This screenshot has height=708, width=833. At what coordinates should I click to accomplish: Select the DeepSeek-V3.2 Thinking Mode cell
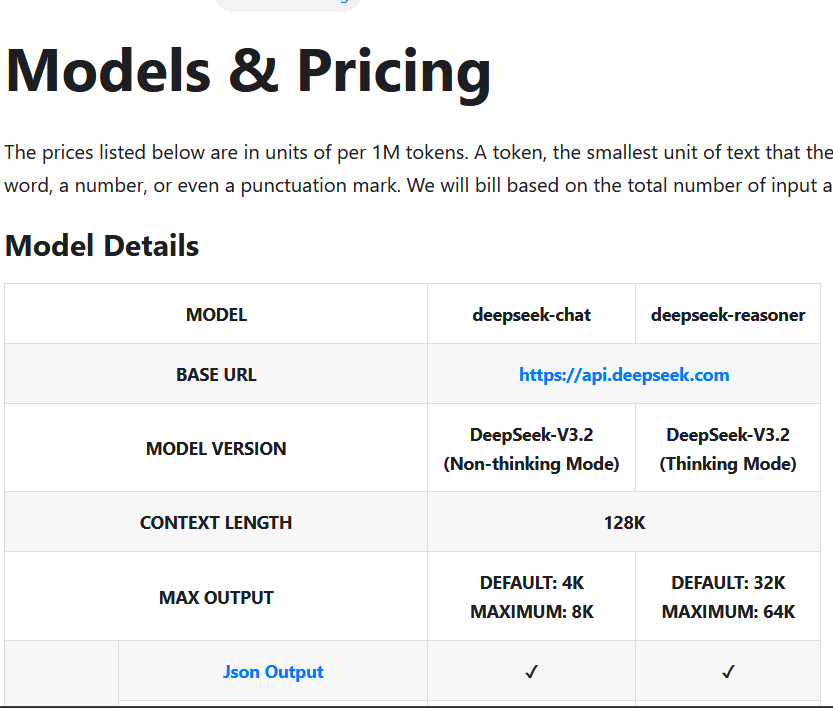click(x=728, y=449)
